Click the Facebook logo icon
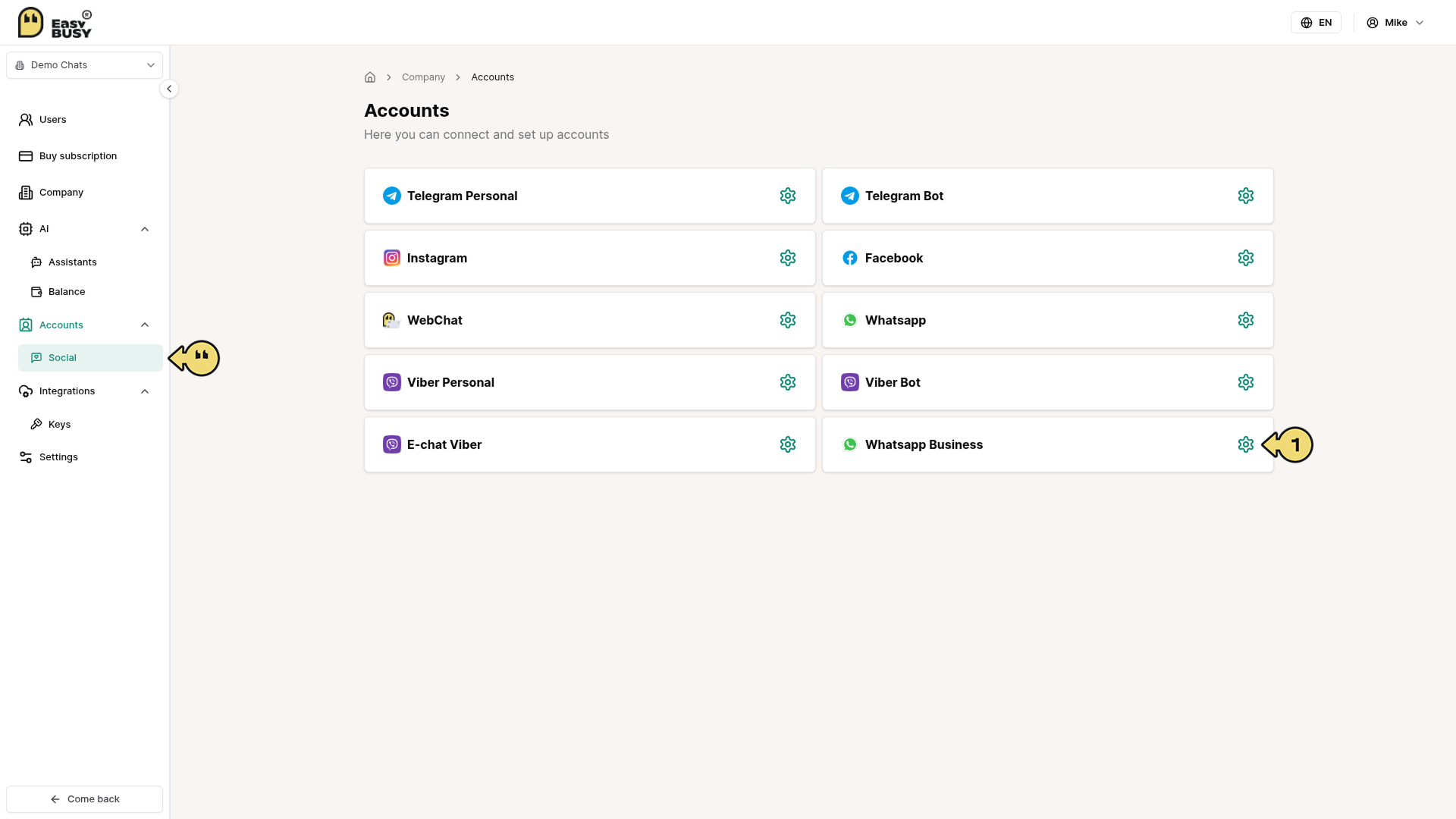The image size is (1456, 819). (850, 258)
